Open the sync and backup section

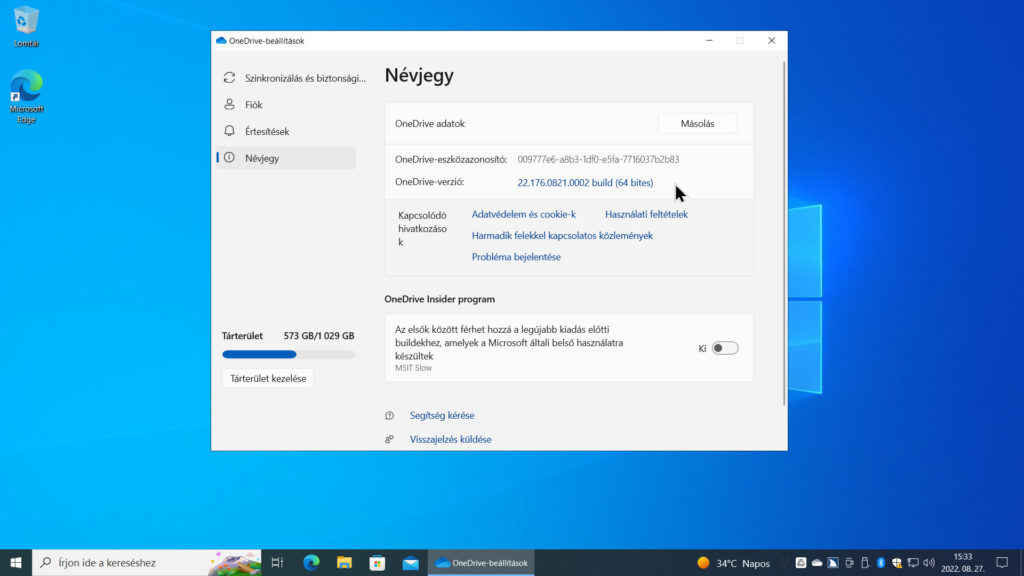[286, 78]
